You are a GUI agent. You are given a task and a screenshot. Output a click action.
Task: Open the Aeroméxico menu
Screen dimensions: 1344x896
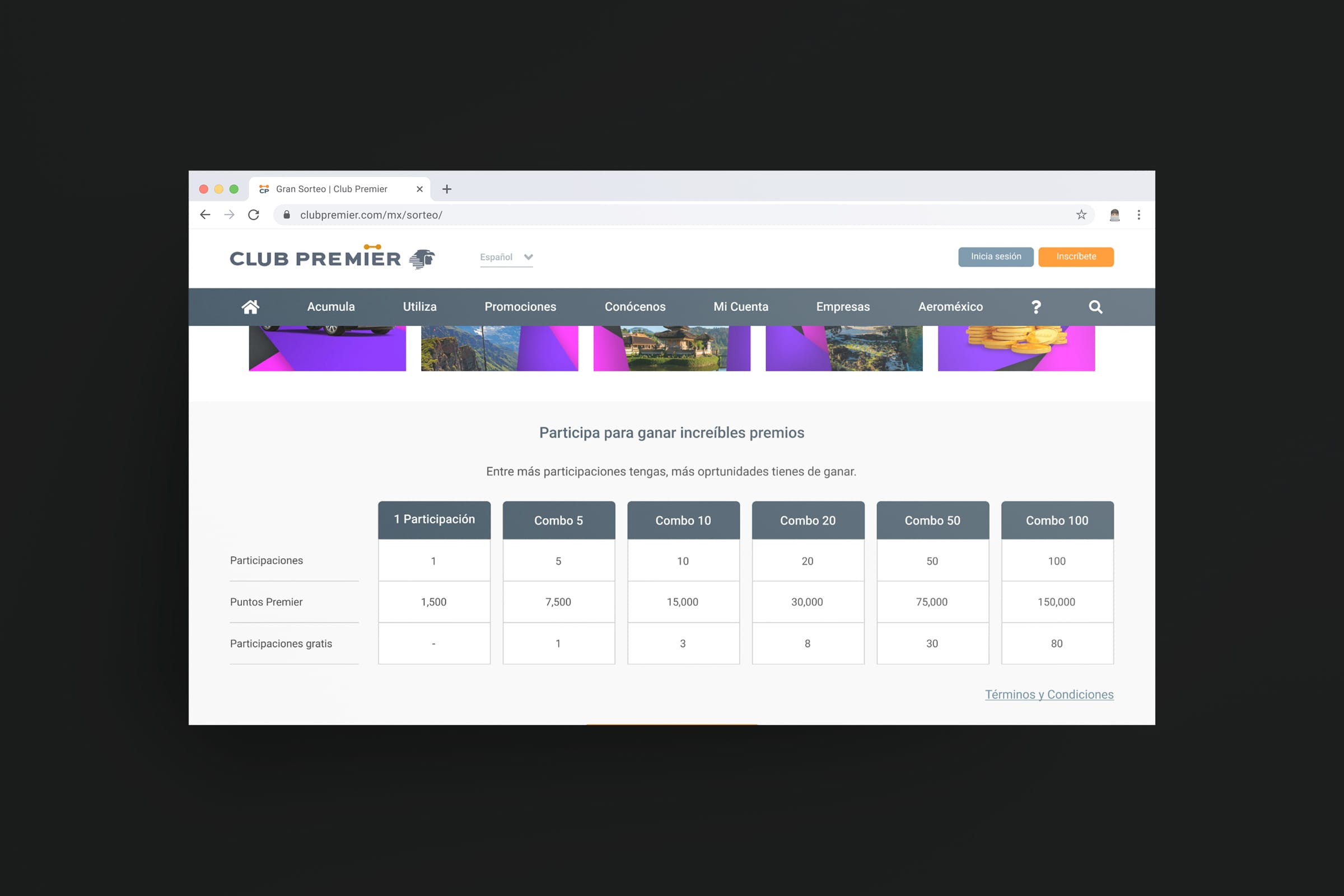[950, 307]
